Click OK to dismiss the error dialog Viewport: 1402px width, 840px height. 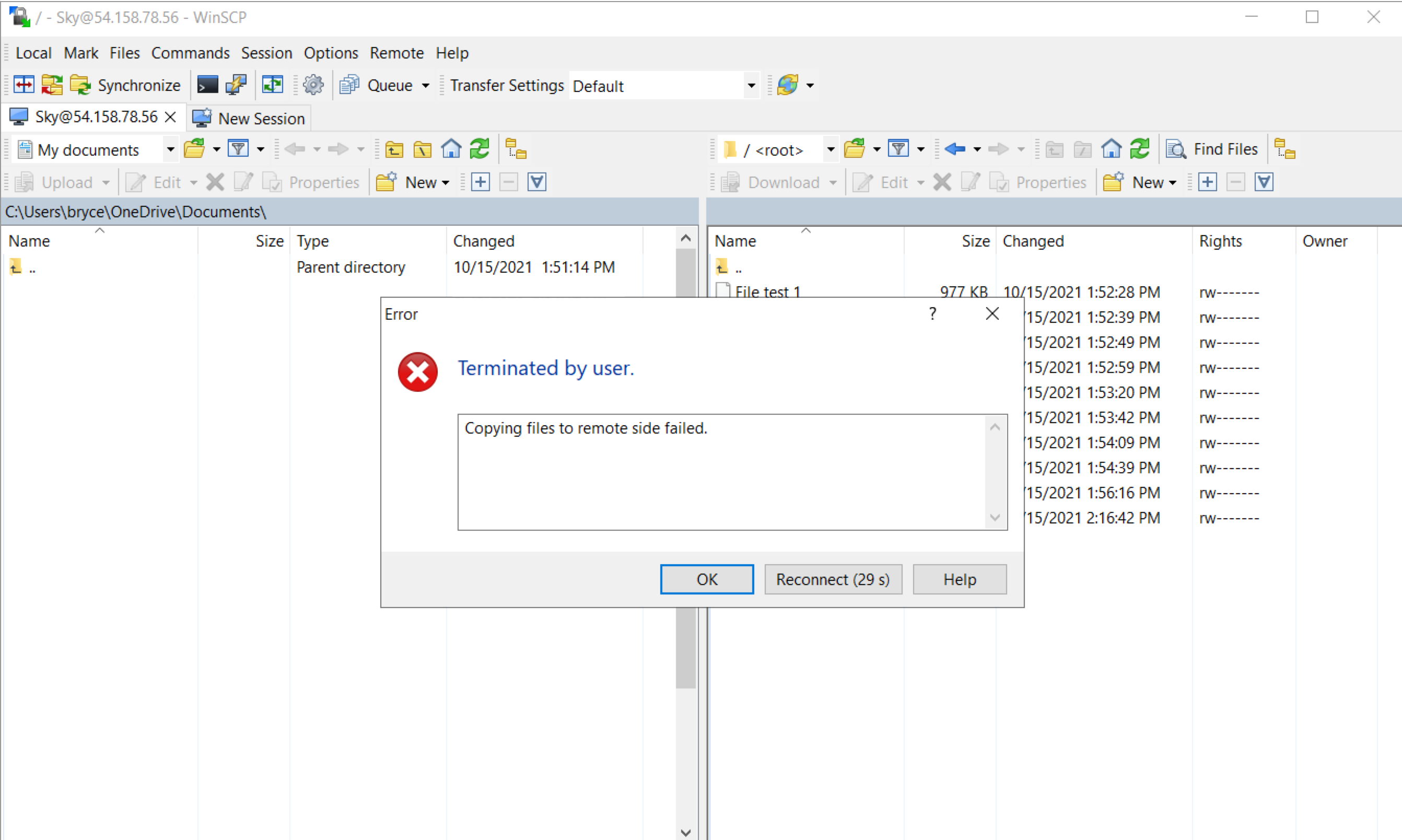[x=706, y=579]
